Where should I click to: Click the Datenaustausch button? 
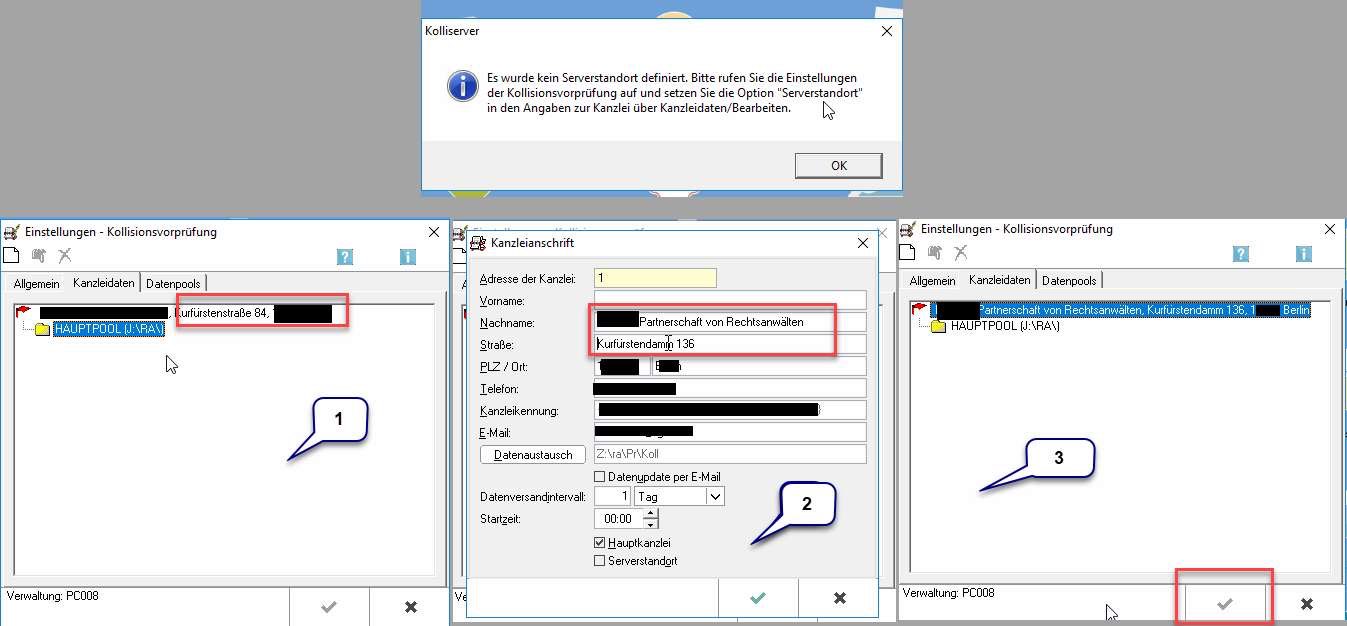tap(533, 455)
